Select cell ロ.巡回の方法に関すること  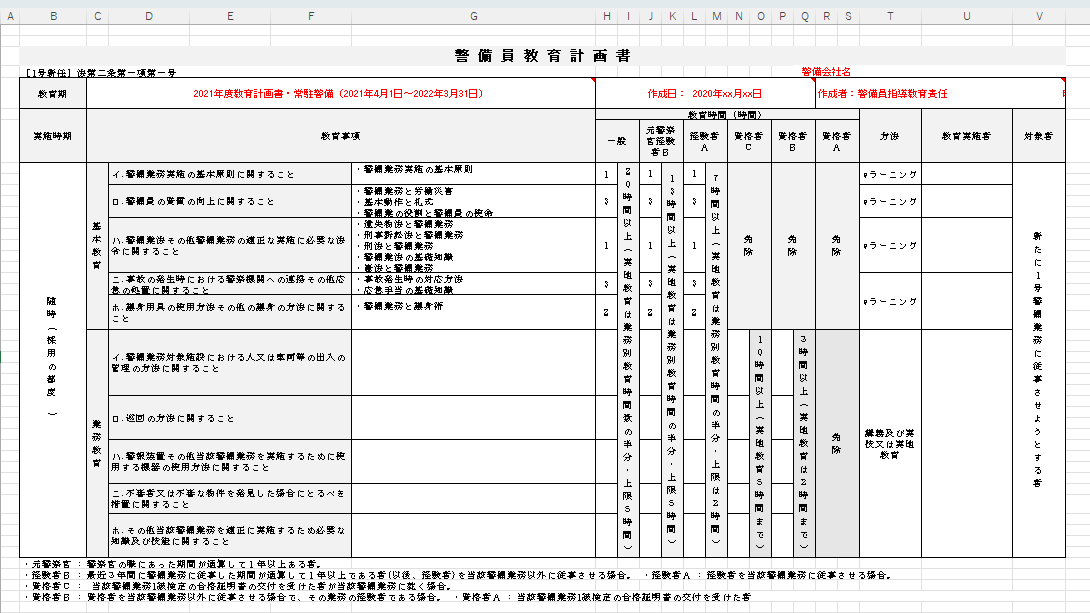[x=230, y=418]
